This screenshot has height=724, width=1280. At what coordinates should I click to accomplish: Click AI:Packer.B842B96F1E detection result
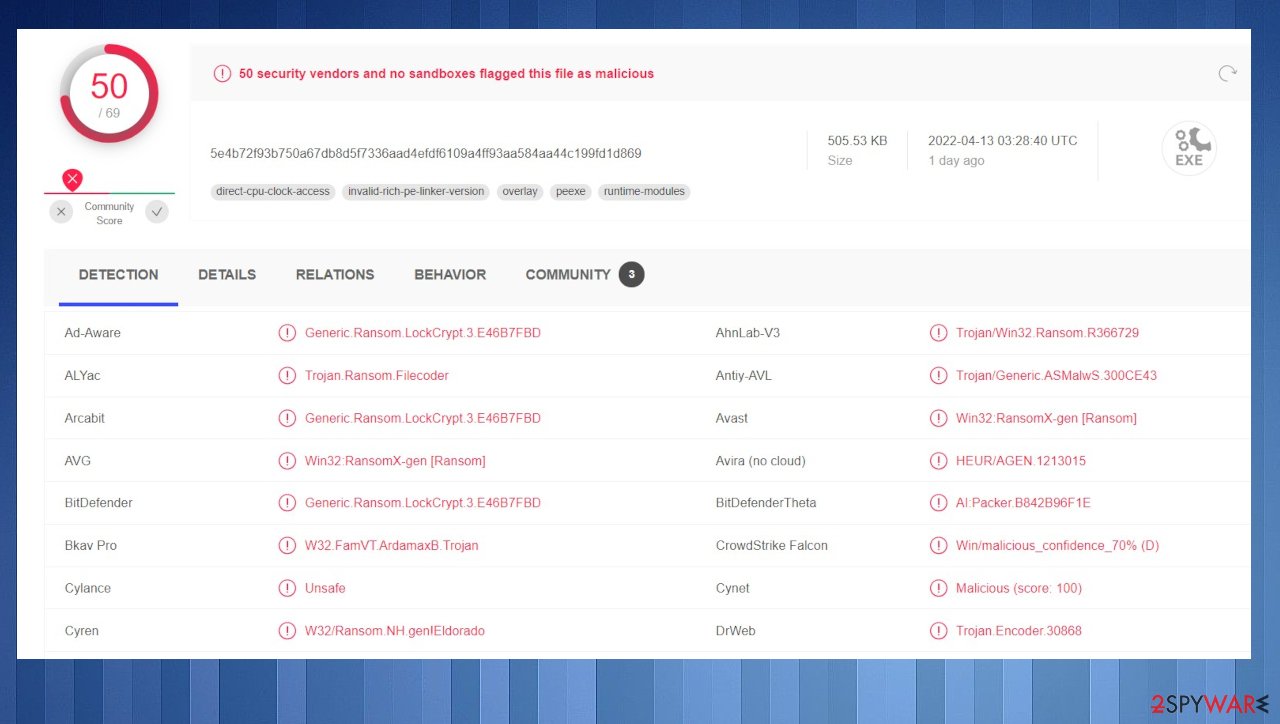point(1023,503)
